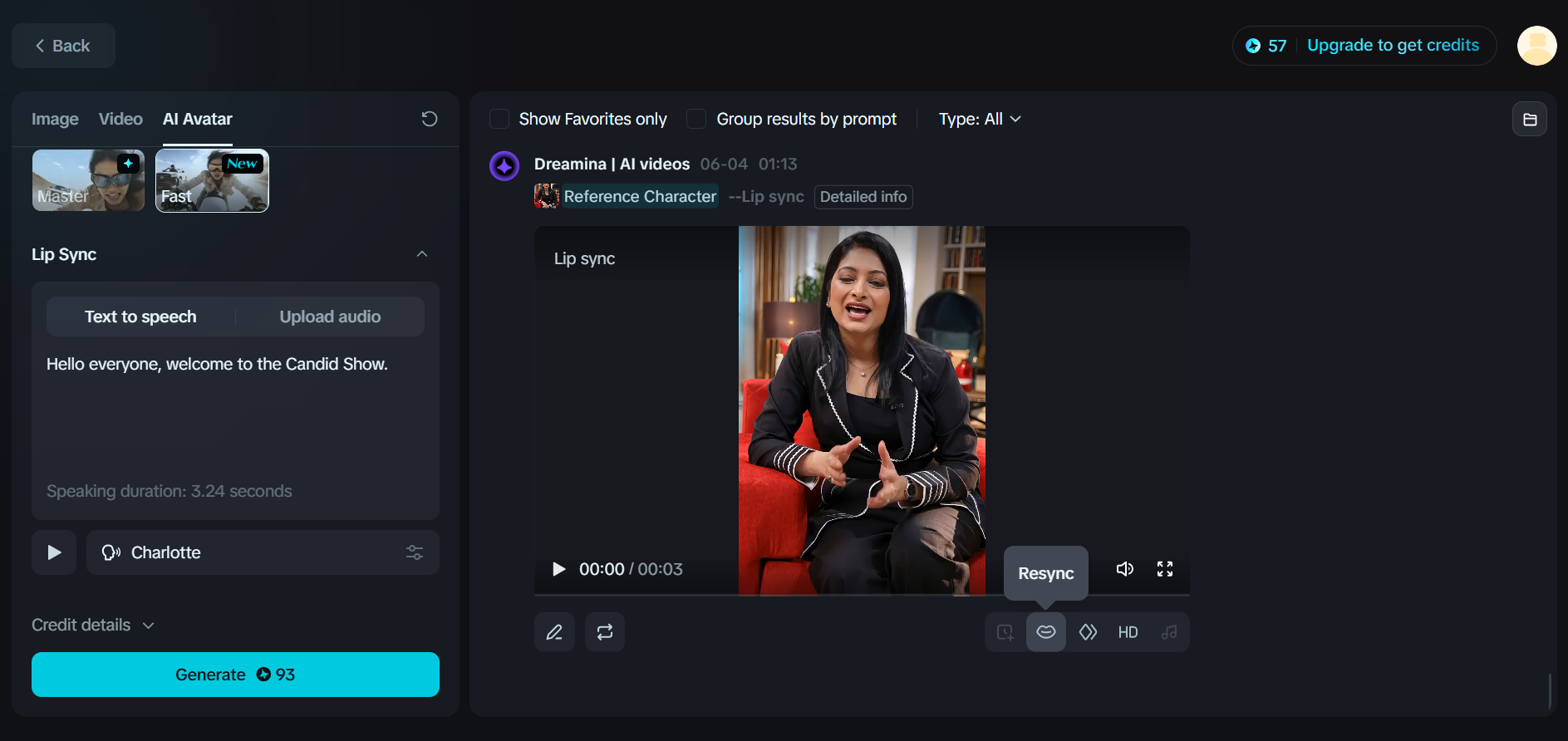Expand Credit details
This screenshot has width=1568, height=741.
93,625
